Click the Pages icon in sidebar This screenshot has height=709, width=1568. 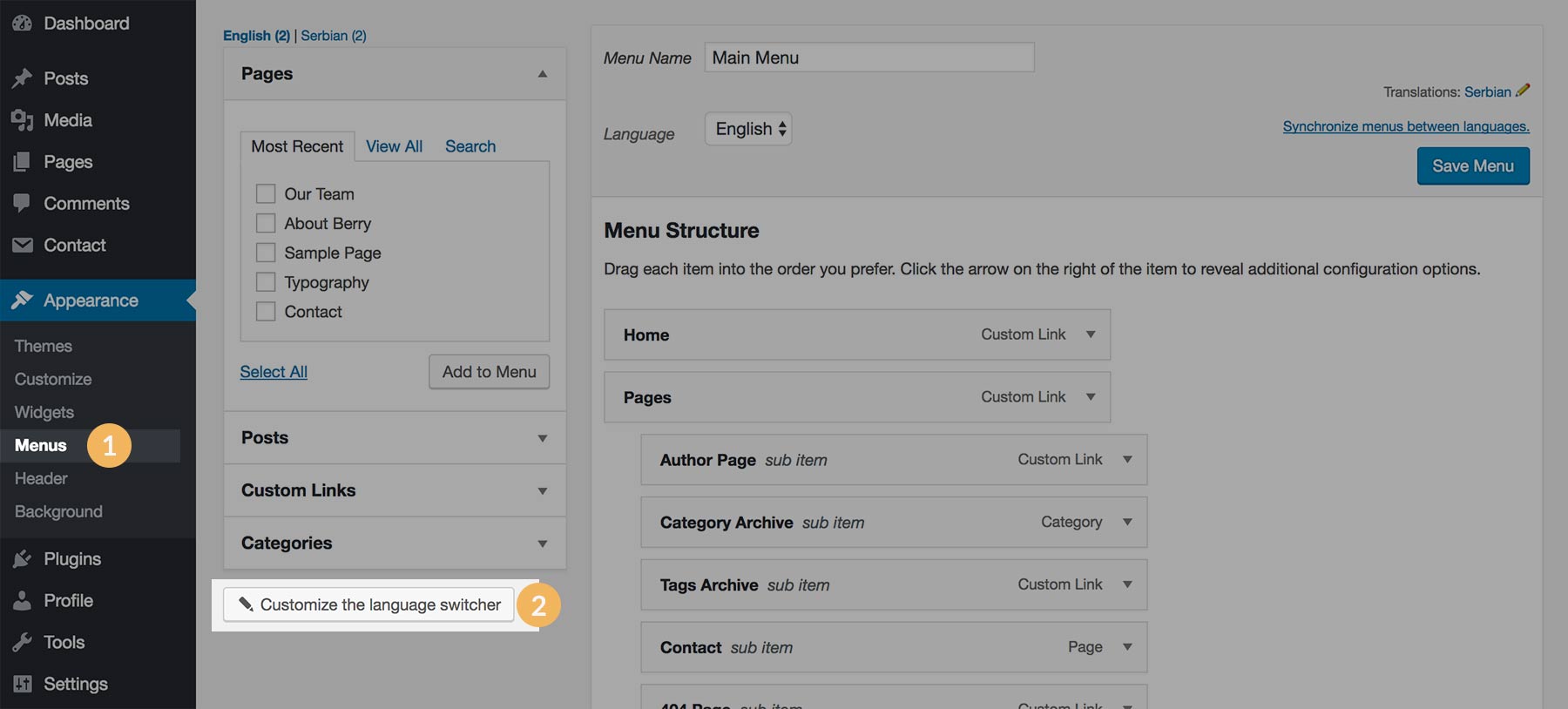[x=22, y=162]
